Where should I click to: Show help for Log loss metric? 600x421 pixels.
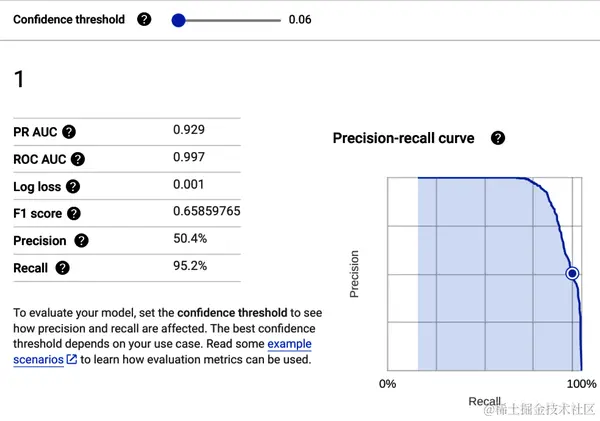point(73,186)
